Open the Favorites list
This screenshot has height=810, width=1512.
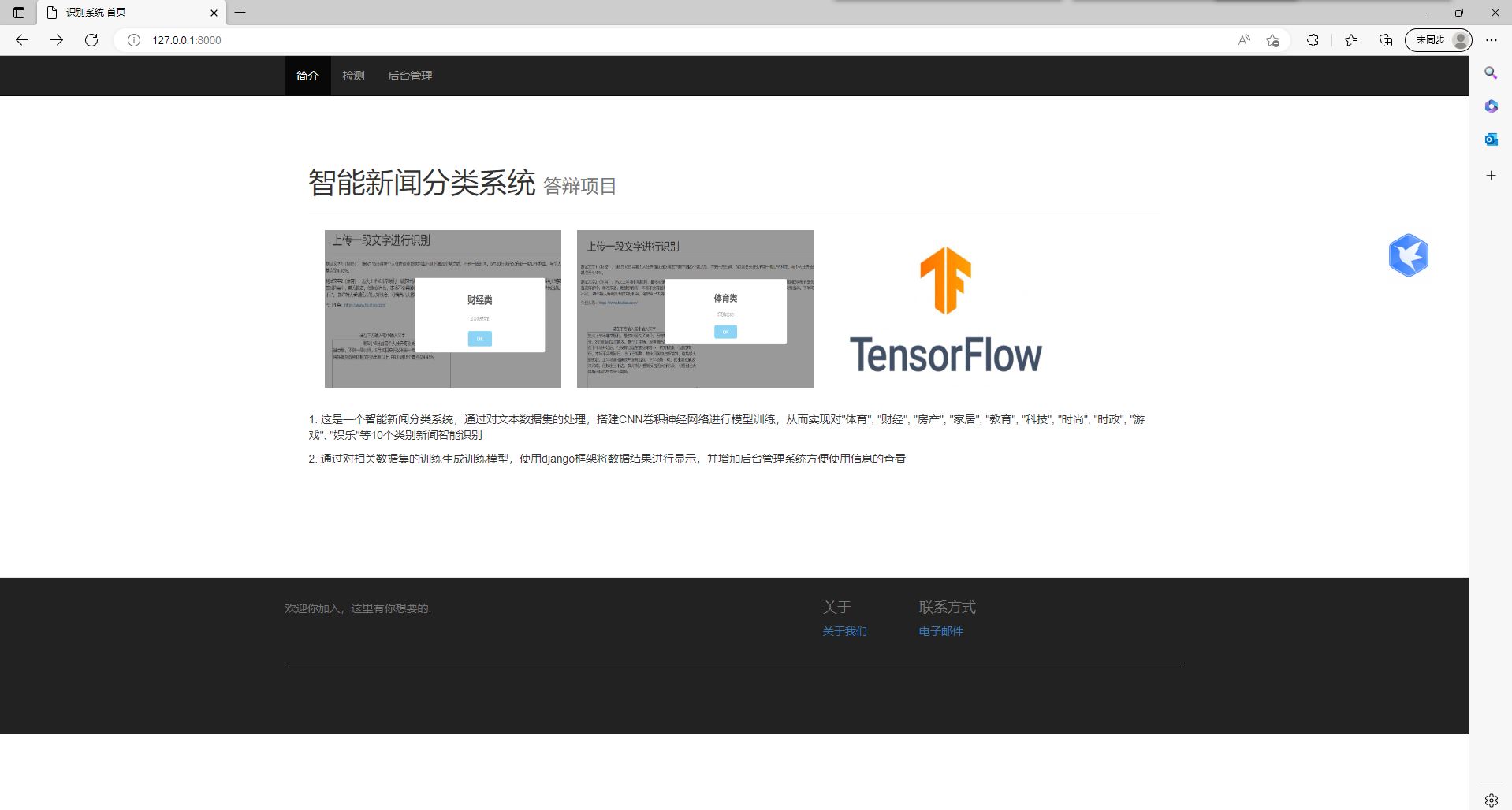point(1351,40)
